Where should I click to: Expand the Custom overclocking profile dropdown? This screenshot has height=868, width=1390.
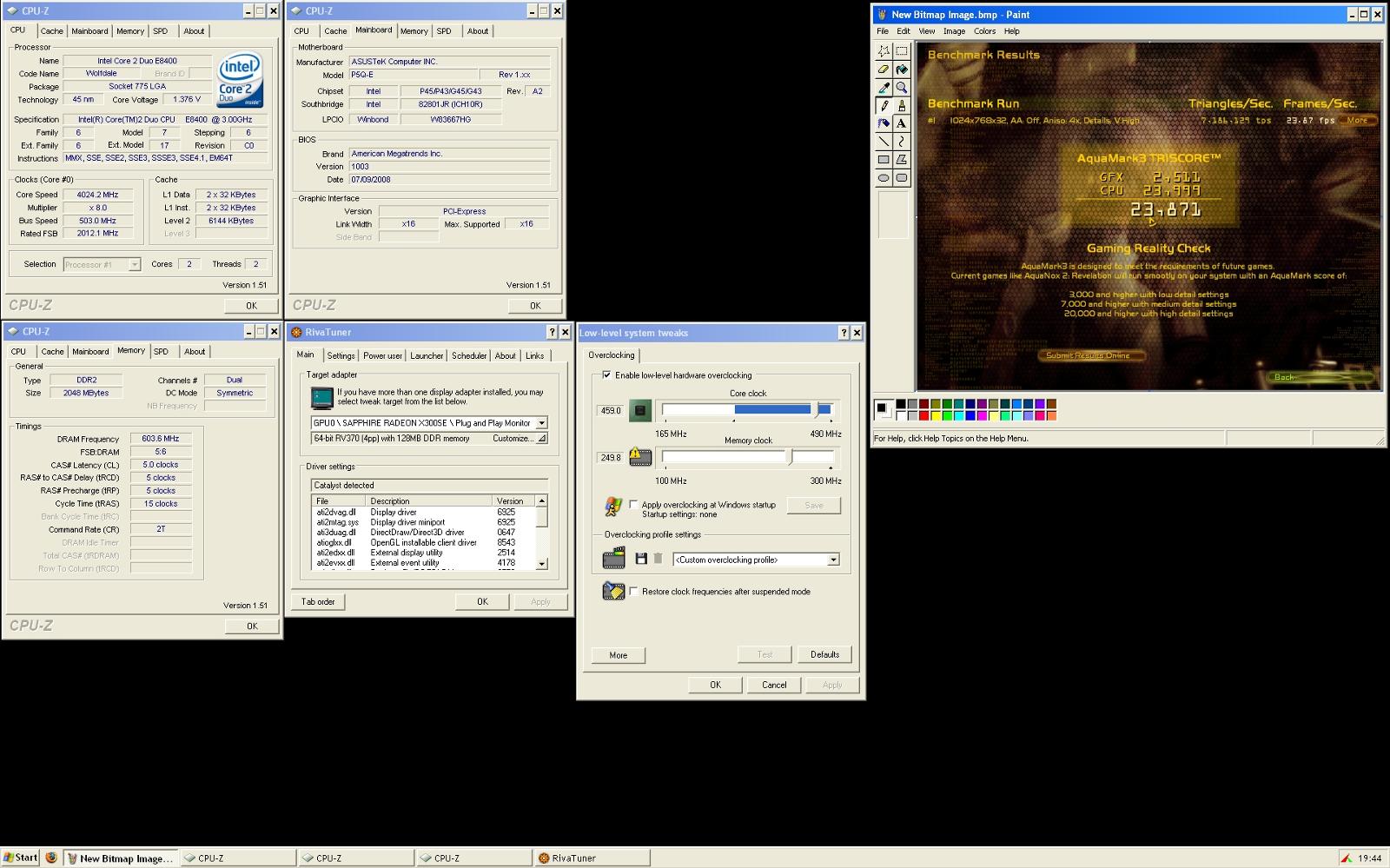(x=833, y=560)
